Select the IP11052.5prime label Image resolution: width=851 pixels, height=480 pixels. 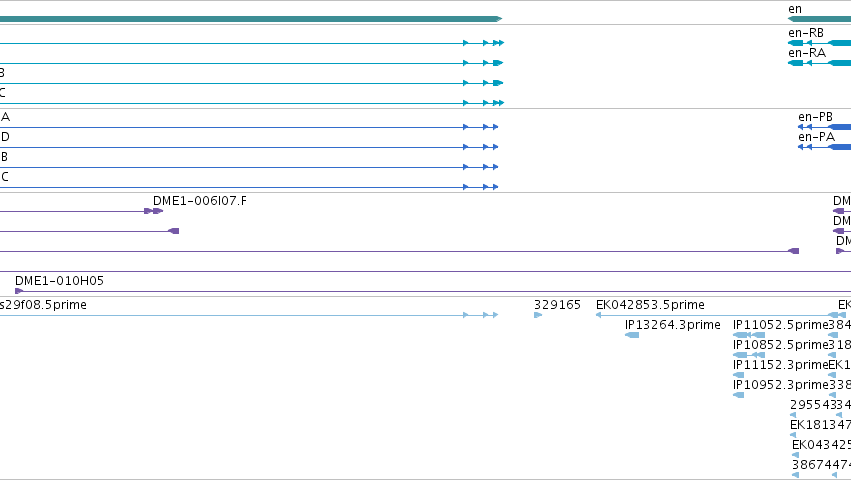click(780, 325)
